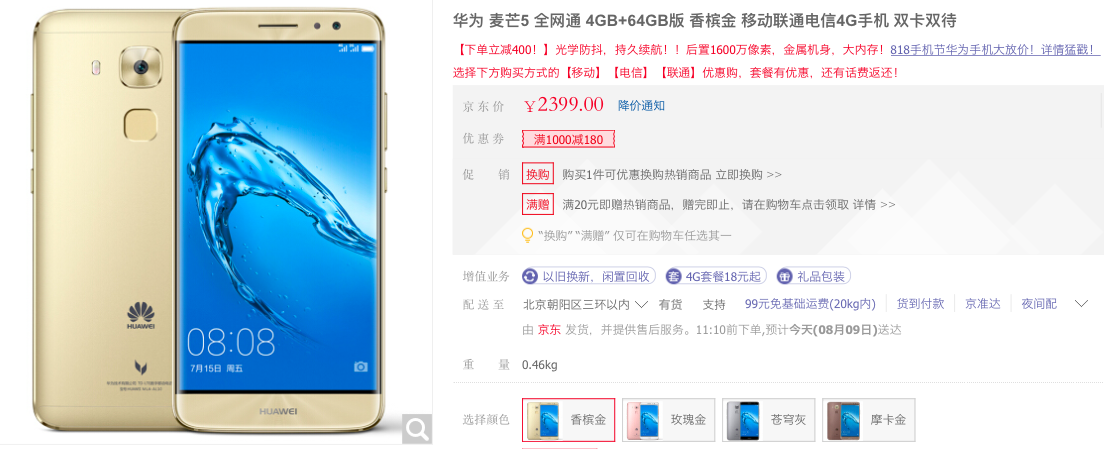The image size is (1104, 449).
Task: Select the 香槟金 color option
Action: 568,420
